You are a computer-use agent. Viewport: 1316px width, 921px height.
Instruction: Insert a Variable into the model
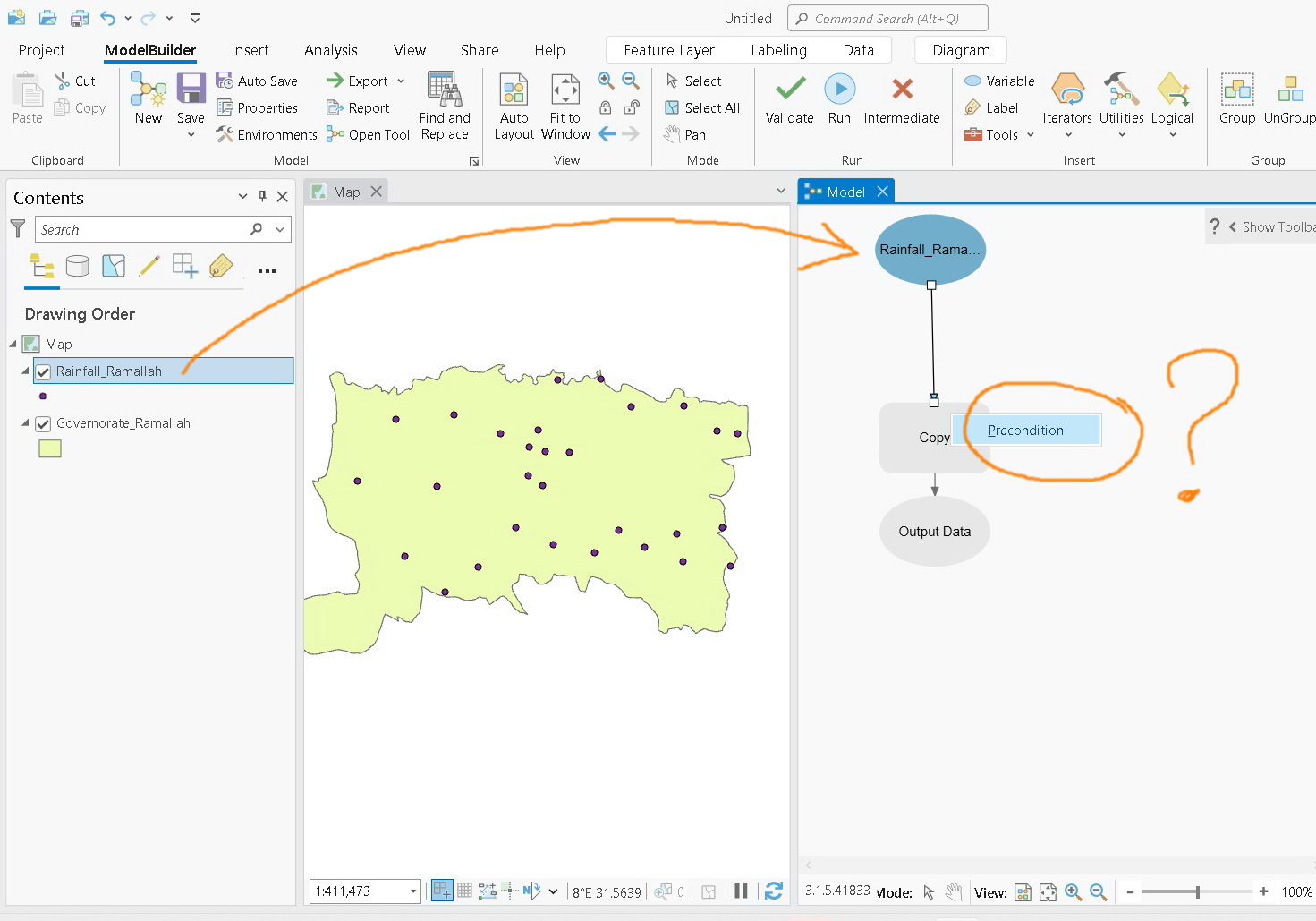coord(998,80)
